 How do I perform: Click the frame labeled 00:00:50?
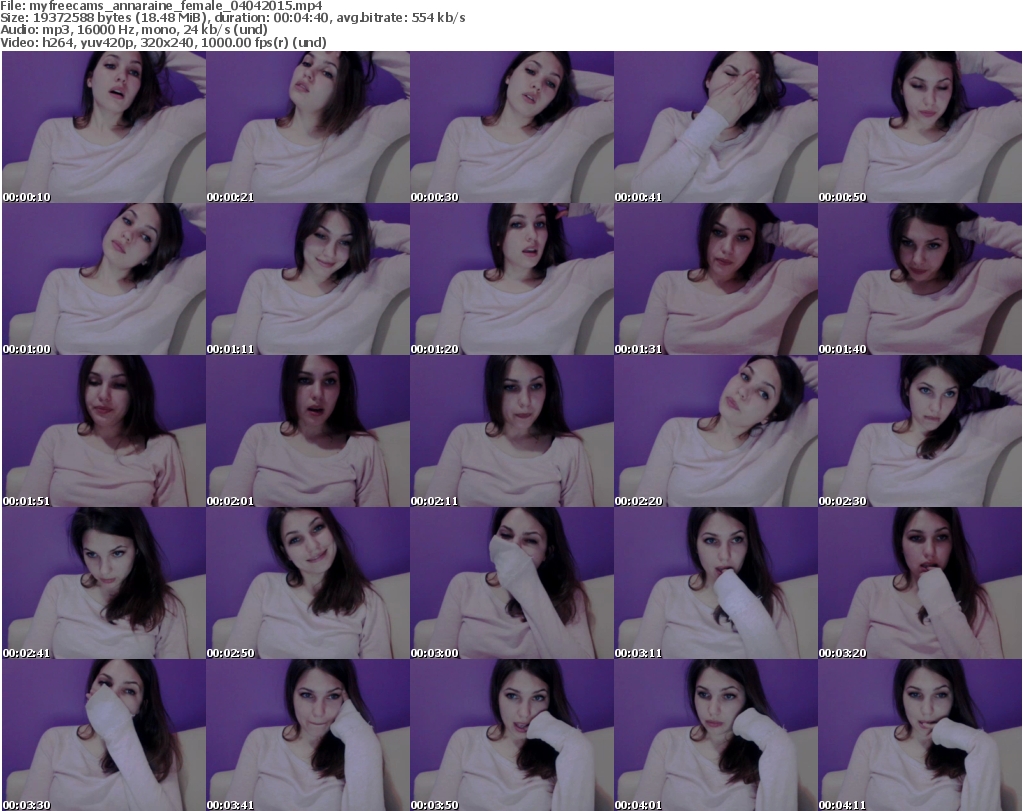920,127
